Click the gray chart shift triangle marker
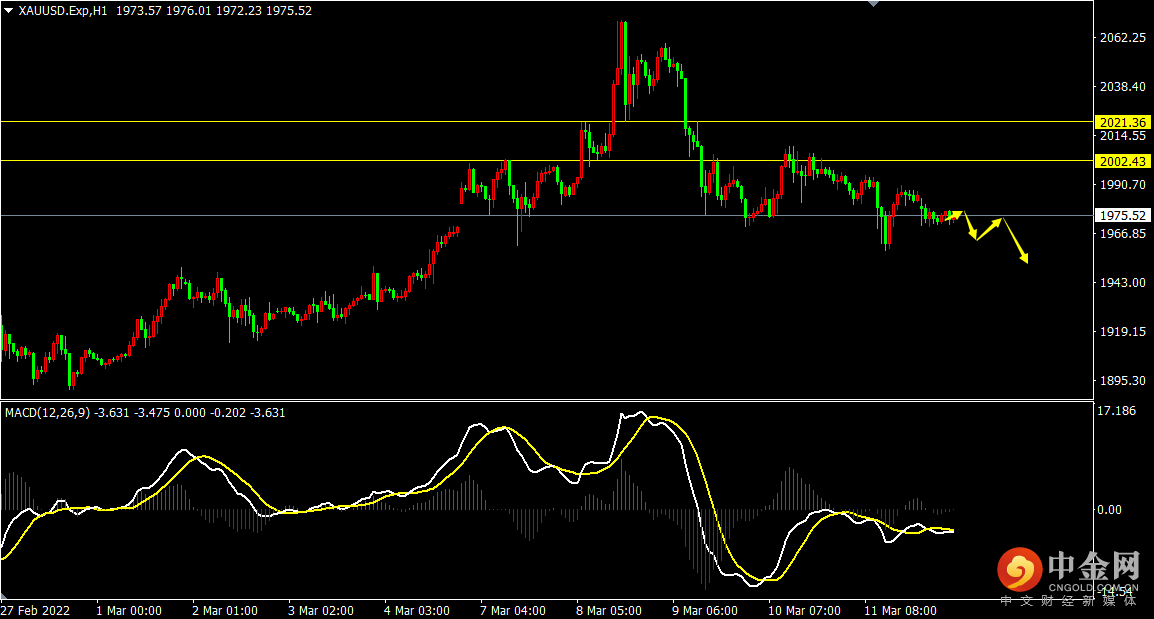Image resolution: width=1154 pixels, height=619 pixels. click(x=874, y=4)
